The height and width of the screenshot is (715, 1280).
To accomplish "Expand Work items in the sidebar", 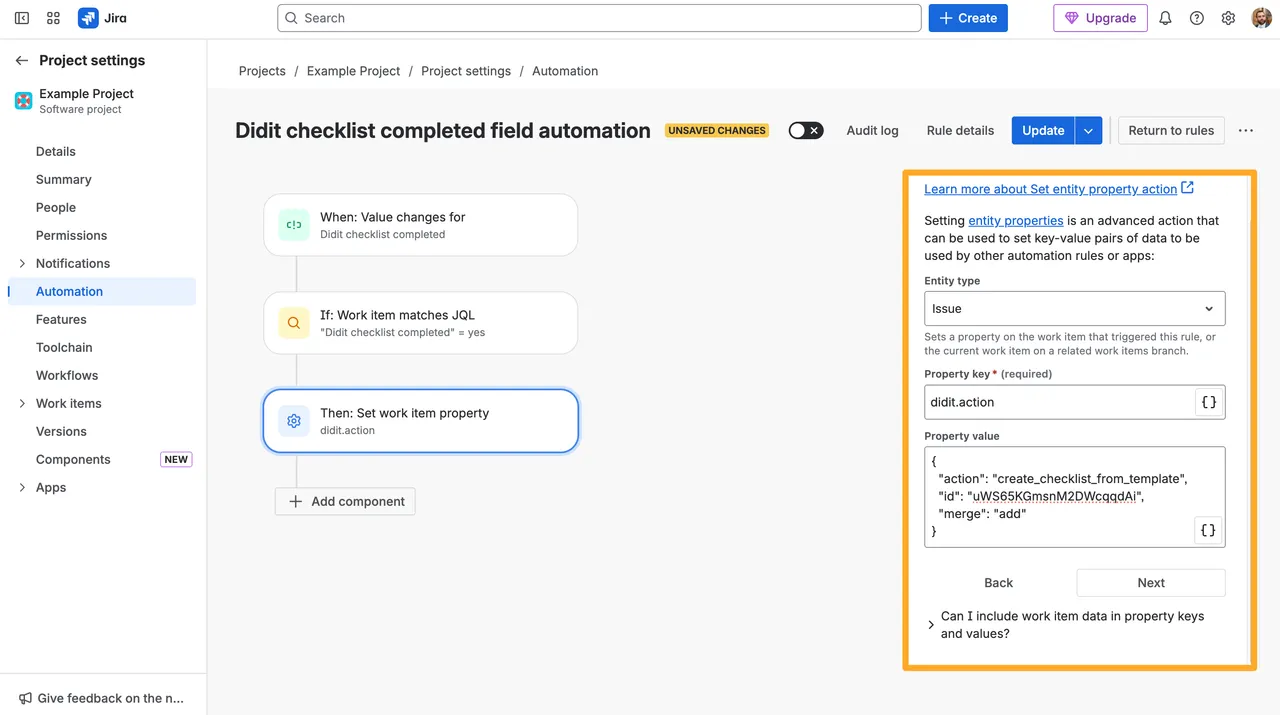I will [22, 403].
